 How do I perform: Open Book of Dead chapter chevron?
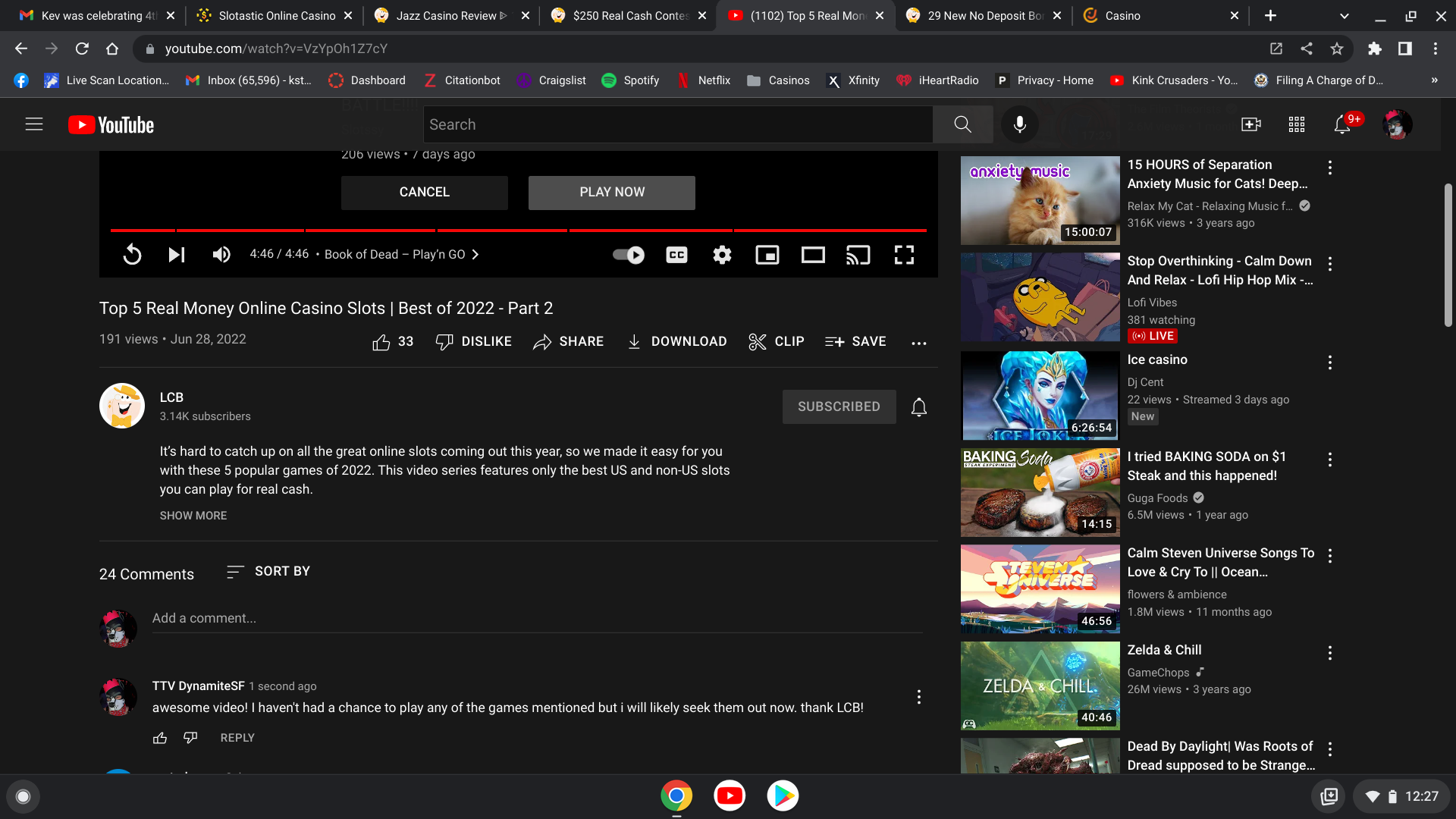point(475,255)
